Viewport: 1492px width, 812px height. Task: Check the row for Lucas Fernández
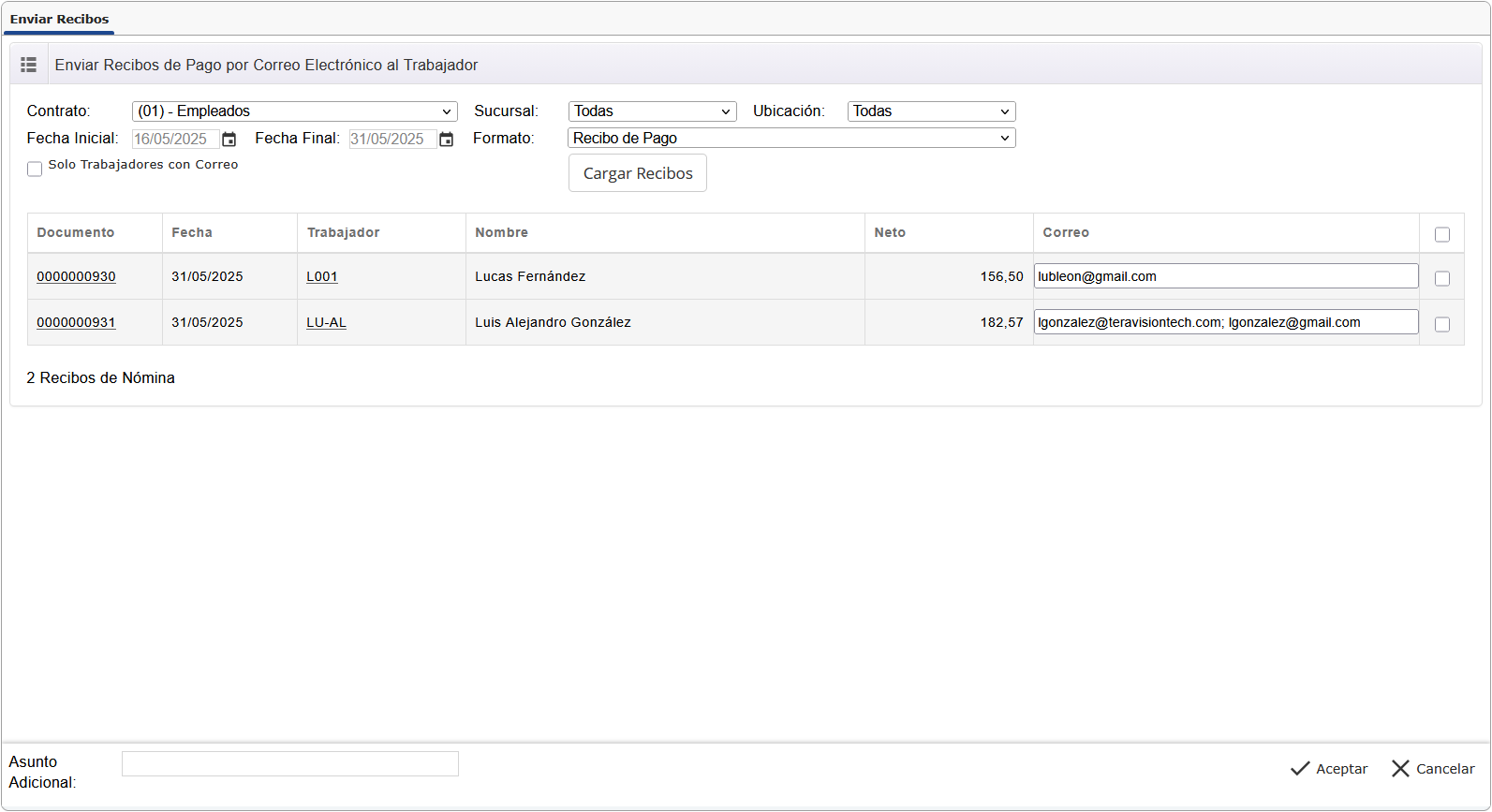click(1442, 278)
